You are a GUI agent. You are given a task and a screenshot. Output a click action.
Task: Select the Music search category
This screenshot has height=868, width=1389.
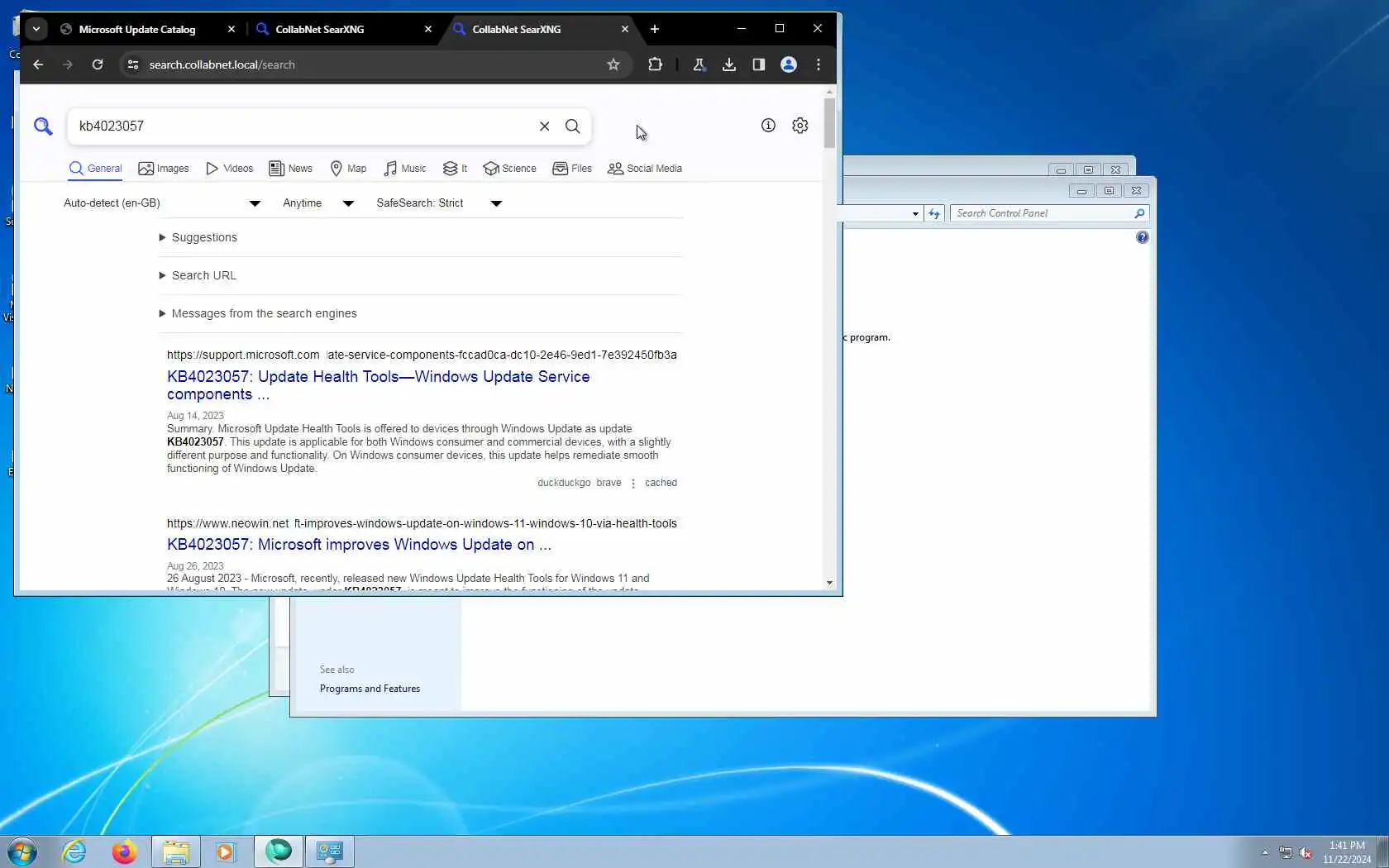point(405,169)
